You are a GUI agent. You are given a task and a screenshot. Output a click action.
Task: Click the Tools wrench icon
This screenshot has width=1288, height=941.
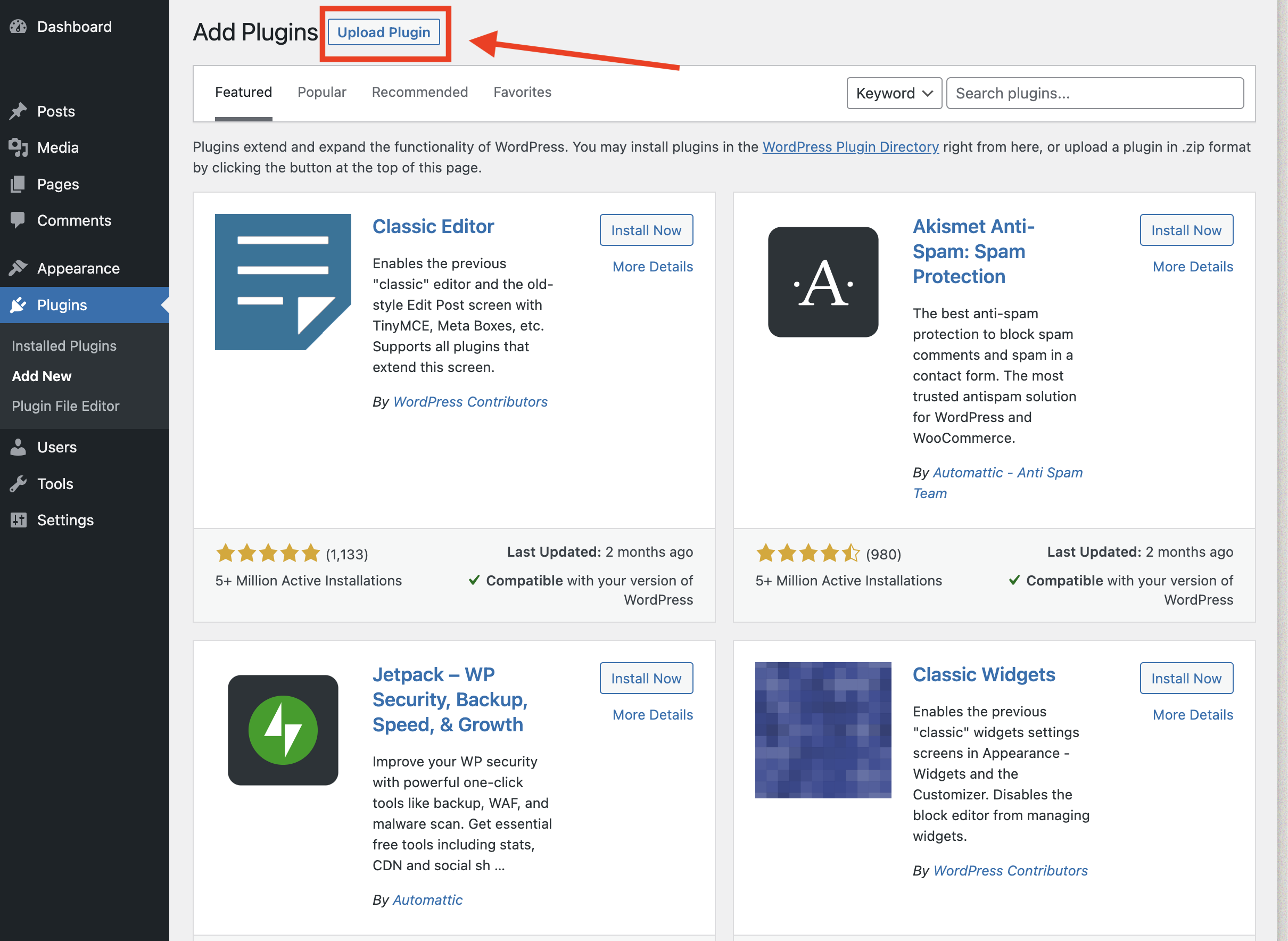(18, 484)
